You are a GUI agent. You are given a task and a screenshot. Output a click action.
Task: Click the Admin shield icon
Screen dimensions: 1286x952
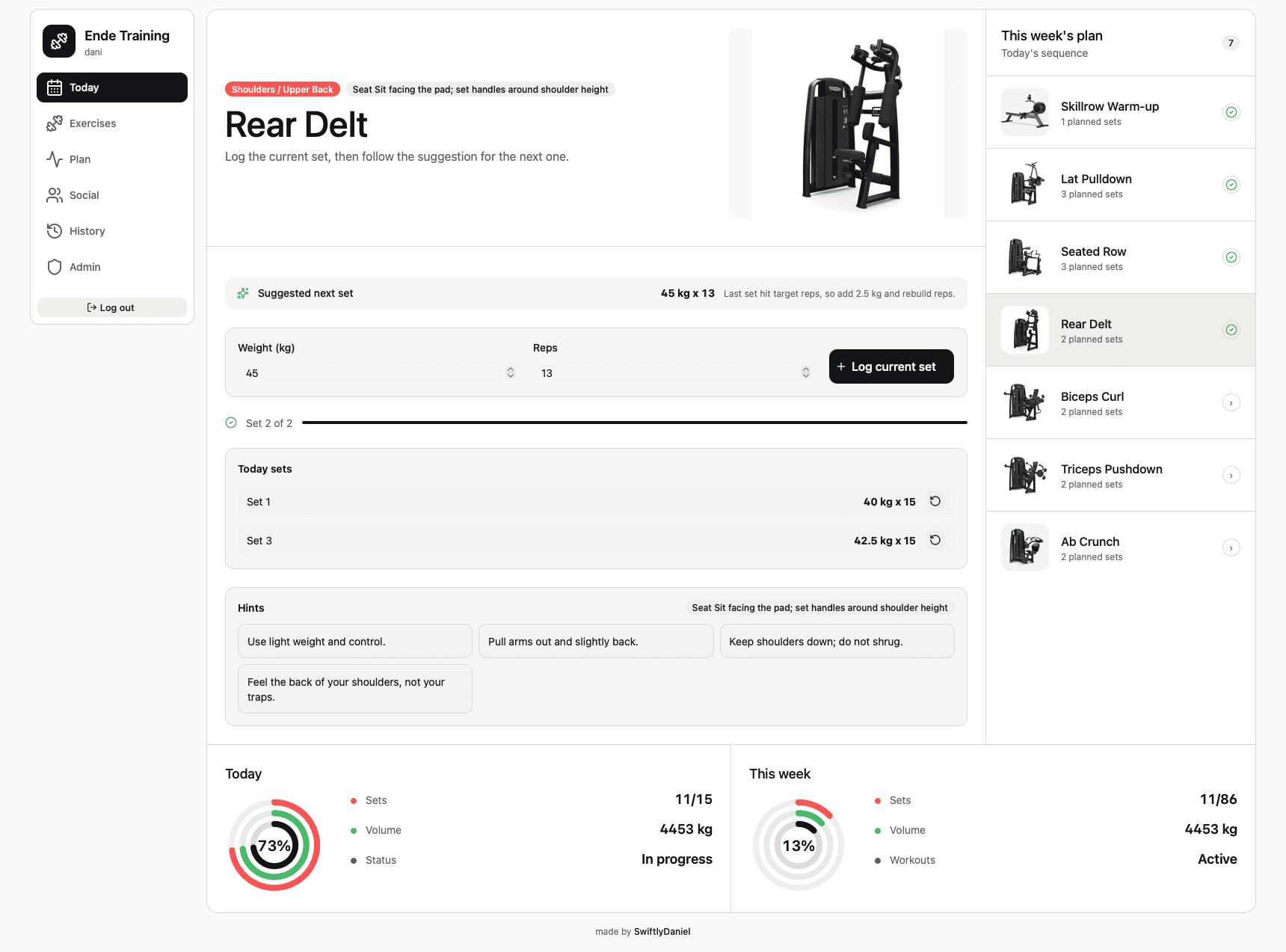[x=55, y=267]
